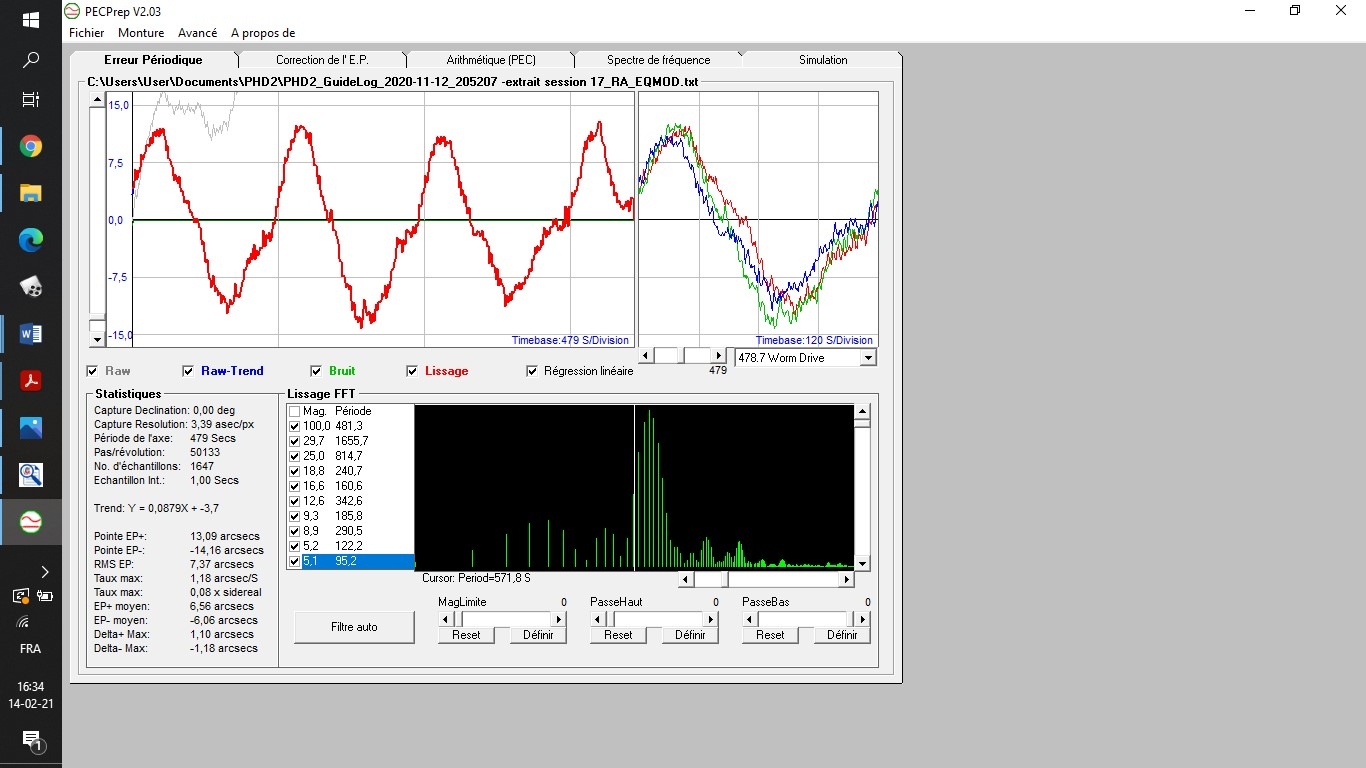Open the Wi-Fi signal tray icon
1366x768 pixels.
tap(22, 621)
